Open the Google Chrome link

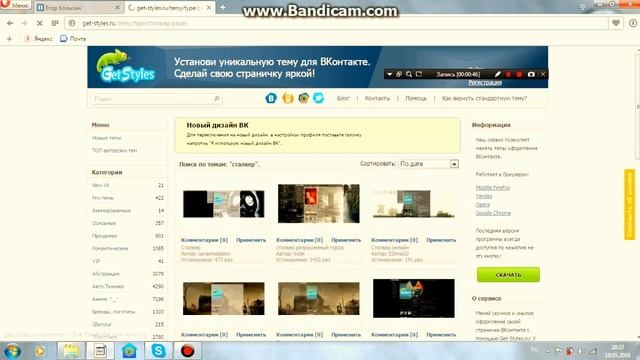(493, 213)
